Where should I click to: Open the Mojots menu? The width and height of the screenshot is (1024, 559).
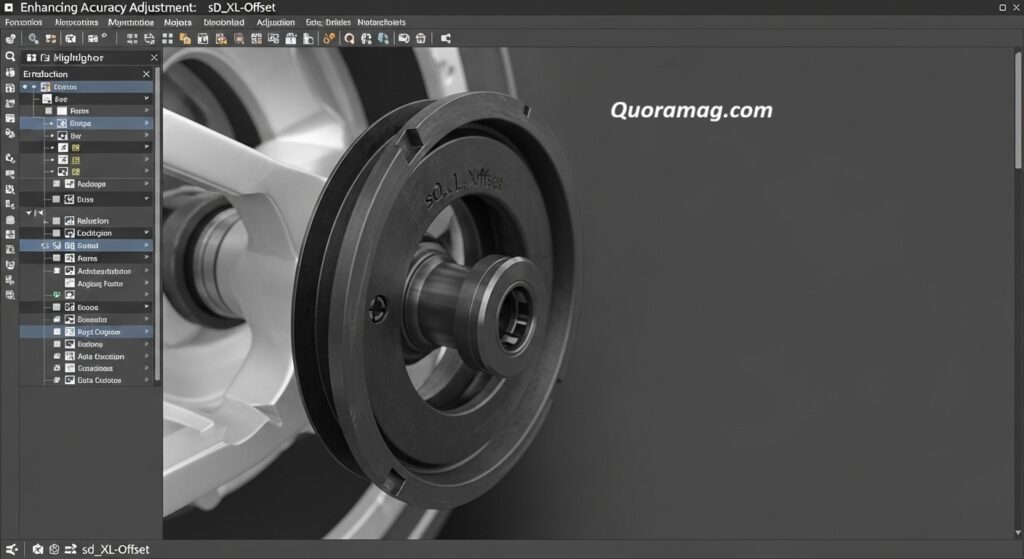pyautogui.click(x=178, y=21)
